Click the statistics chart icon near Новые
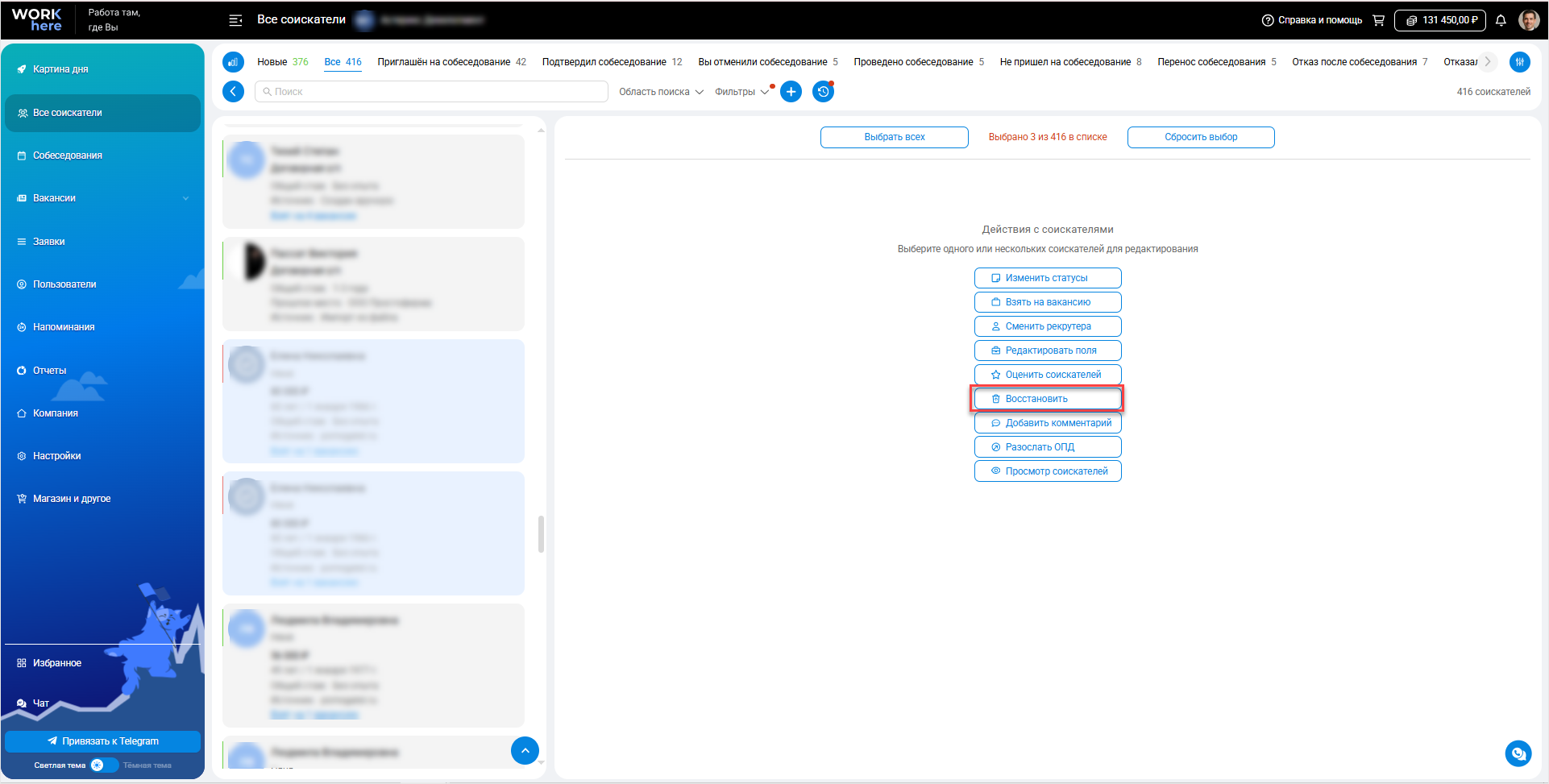Screen dimensions: 1549x784 (x=233, y=62)
